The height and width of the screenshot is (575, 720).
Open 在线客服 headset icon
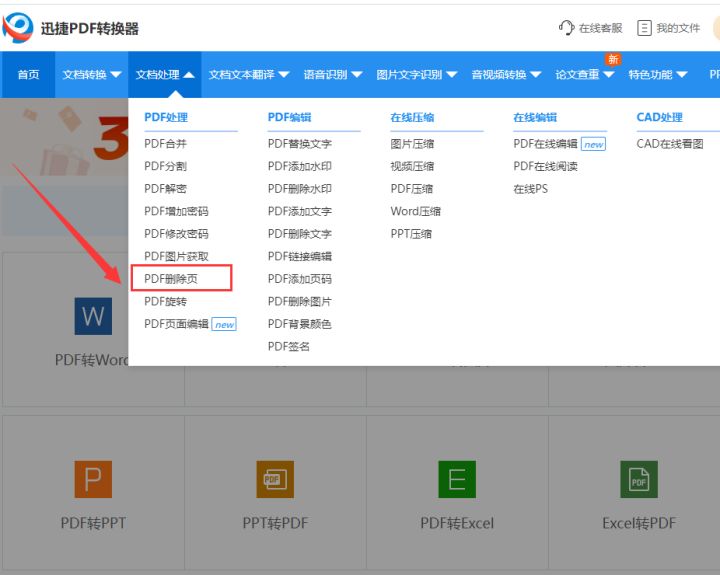(567, 28)
